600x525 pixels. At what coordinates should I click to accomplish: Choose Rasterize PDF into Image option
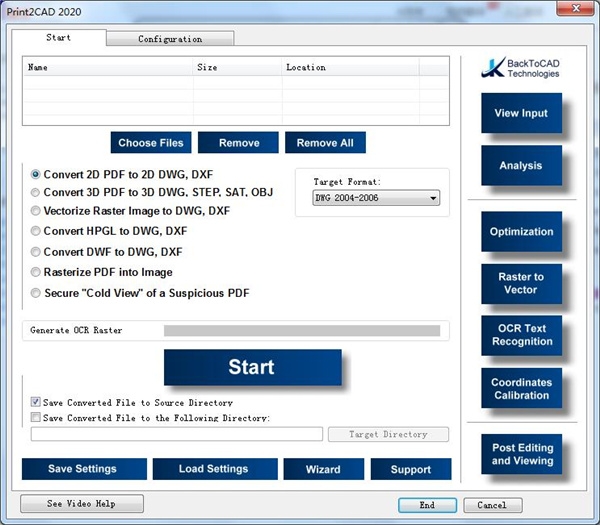click(37, 272)
